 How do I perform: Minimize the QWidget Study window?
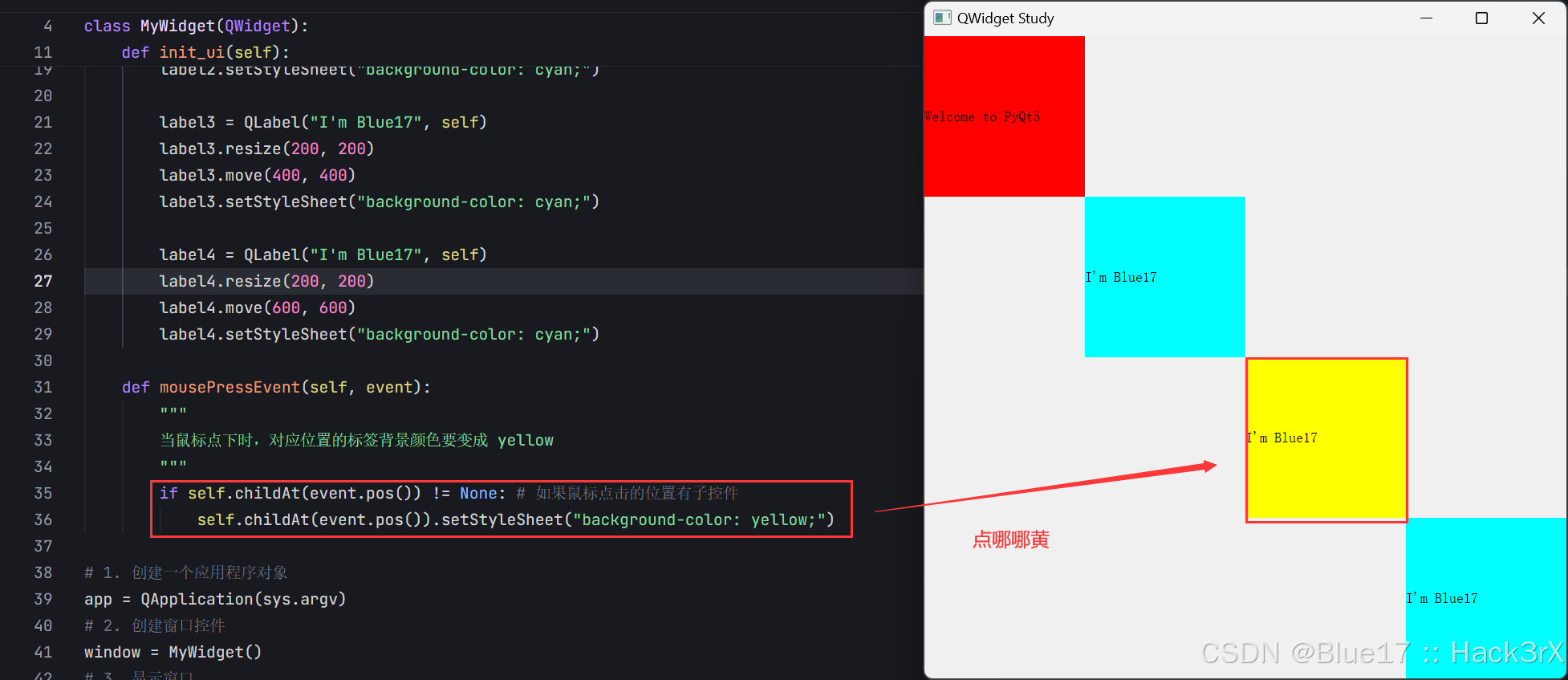[1426, 17]
